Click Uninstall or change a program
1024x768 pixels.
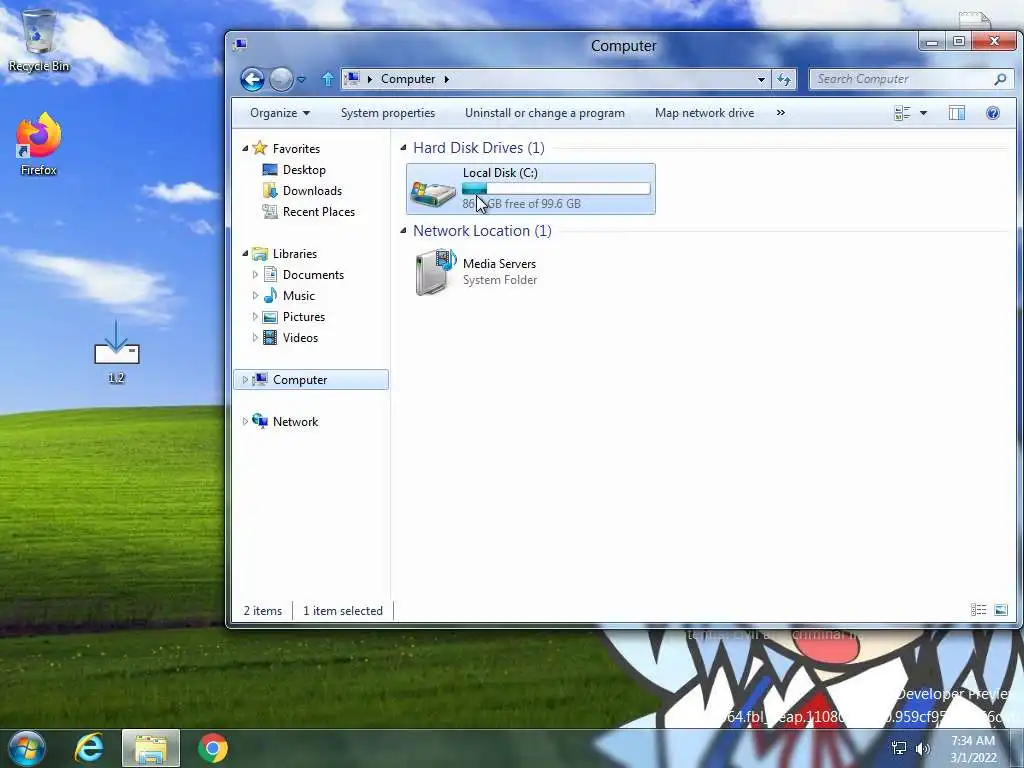point(545,113)
